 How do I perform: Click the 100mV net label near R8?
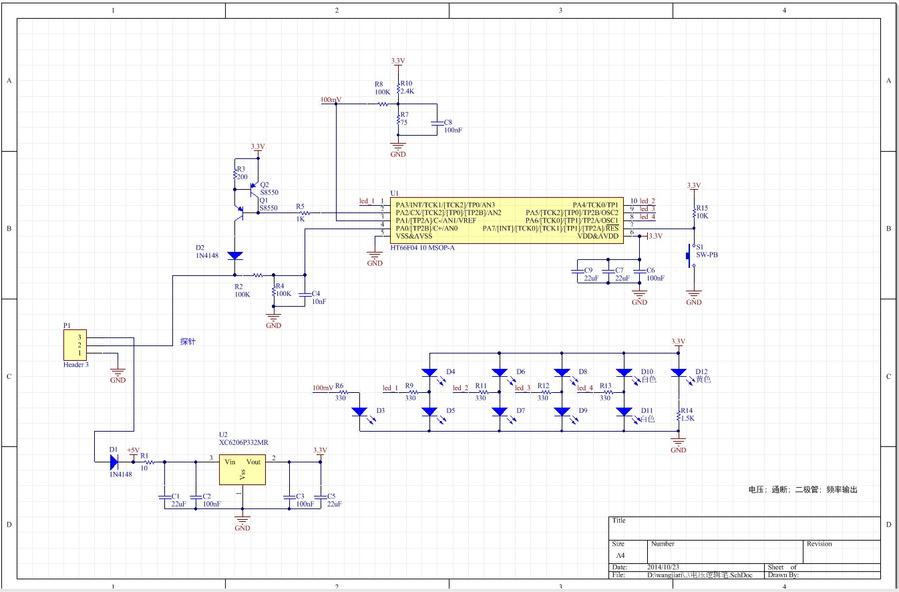pos(329,101)
